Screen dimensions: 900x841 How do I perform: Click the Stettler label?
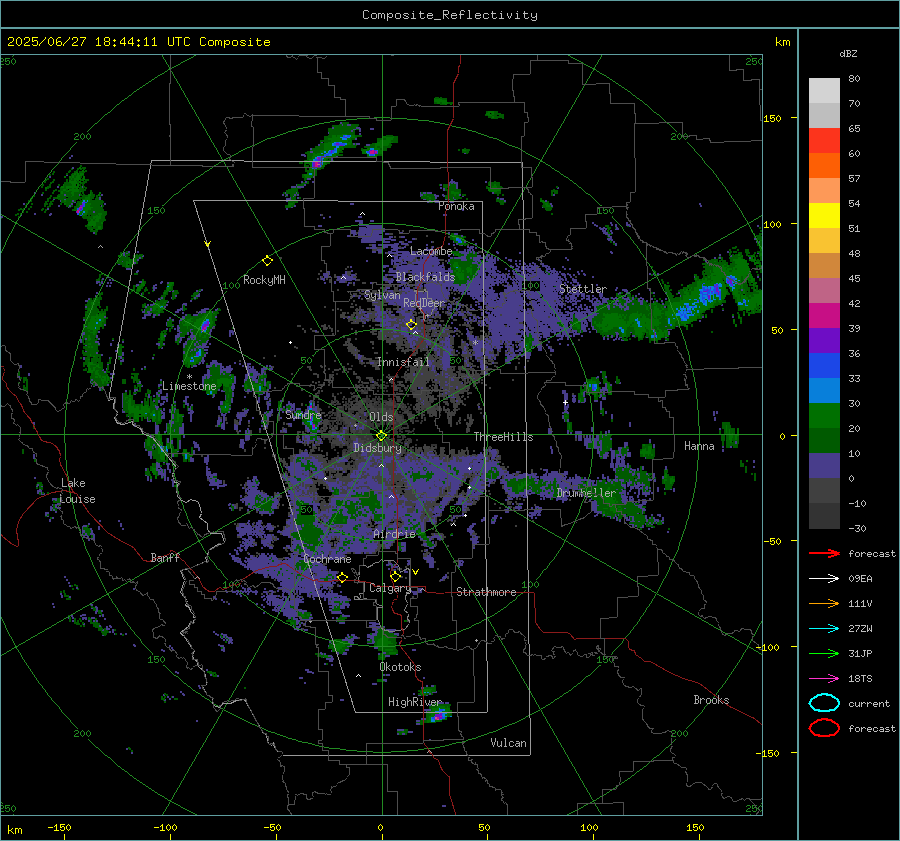tap(583, 289)
